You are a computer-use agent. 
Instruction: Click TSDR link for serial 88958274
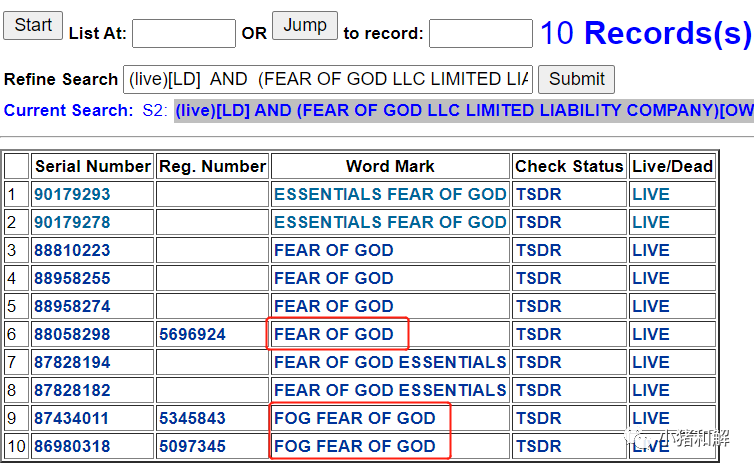pyautogui.click(x=539, y=306)
